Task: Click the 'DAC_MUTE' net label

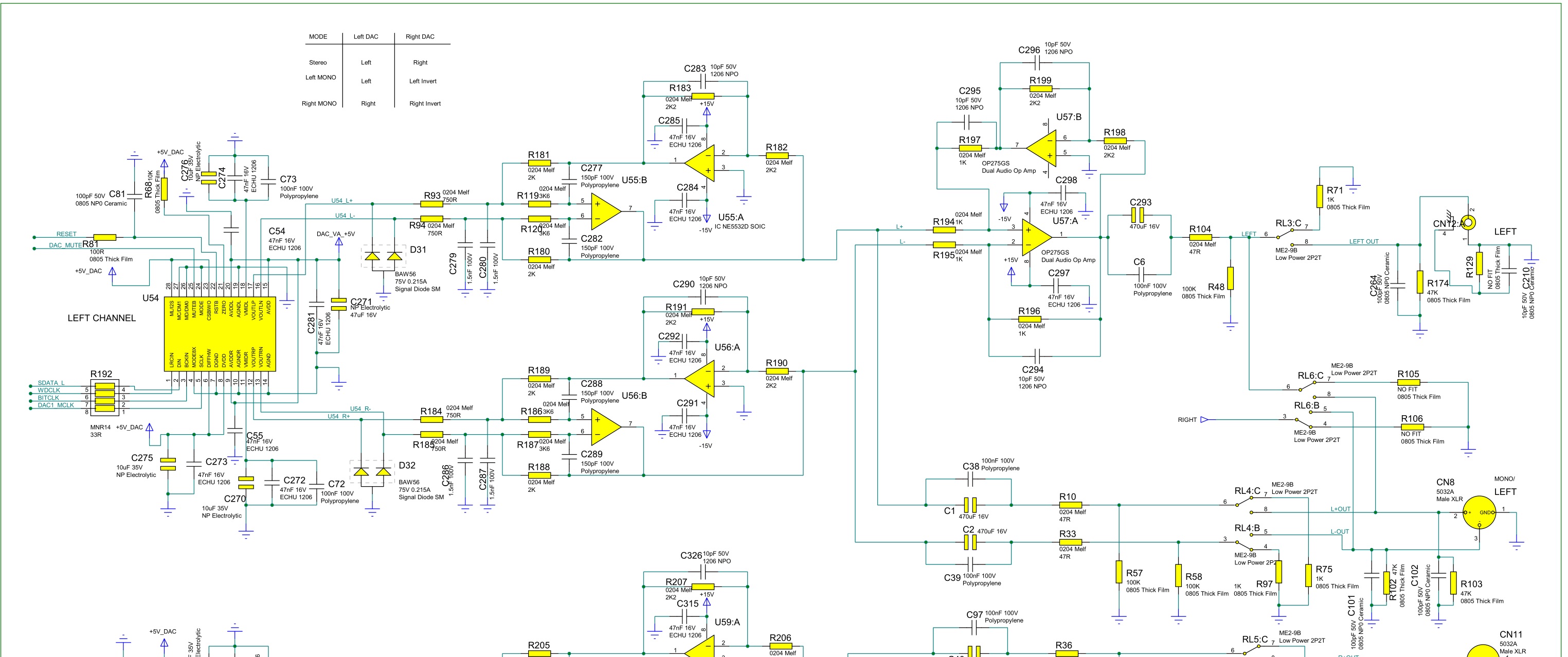Action: pos(65,245)
